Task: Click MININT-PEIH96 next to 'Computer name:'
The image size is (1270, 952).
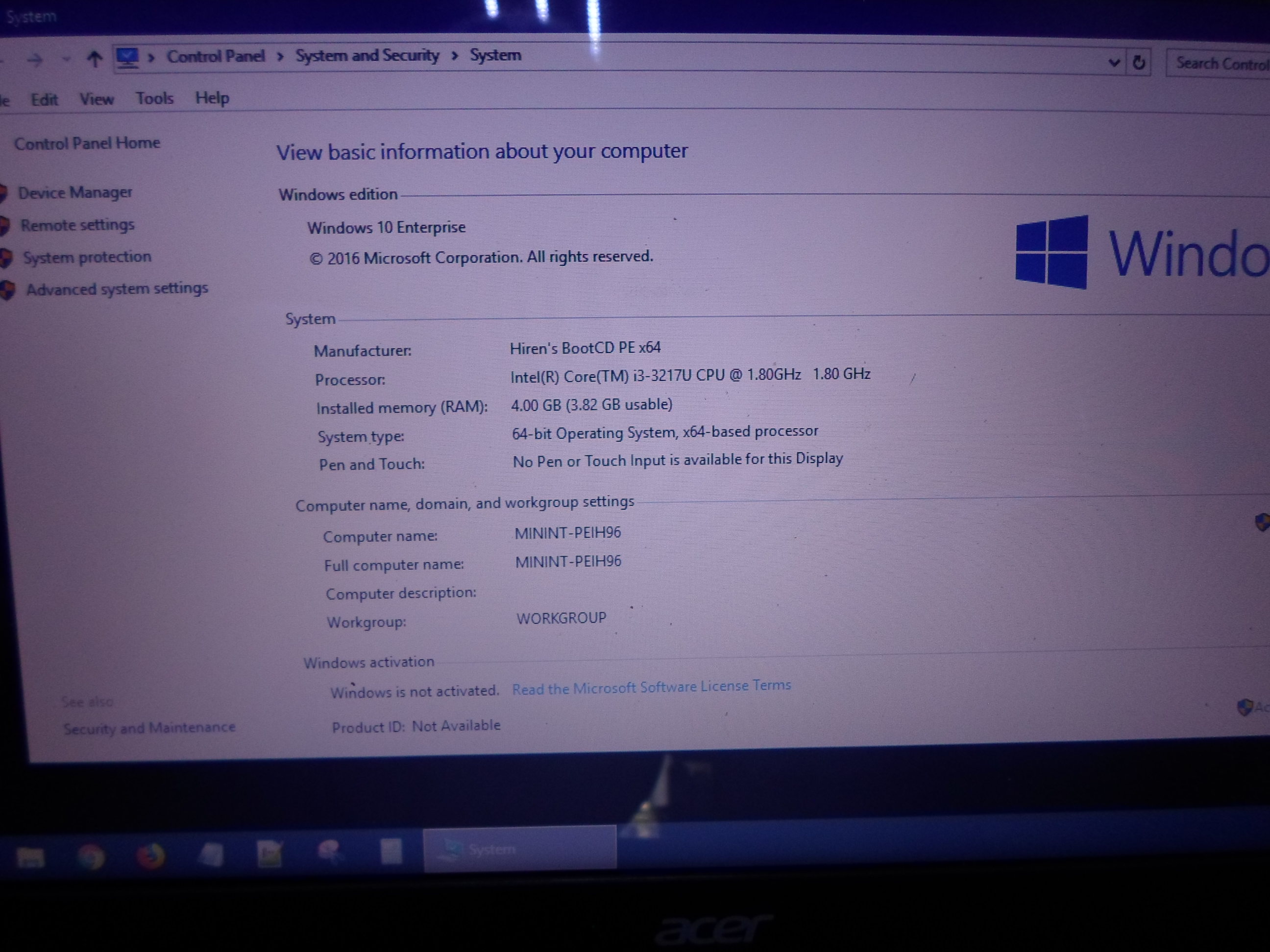Action: [568, 533]
